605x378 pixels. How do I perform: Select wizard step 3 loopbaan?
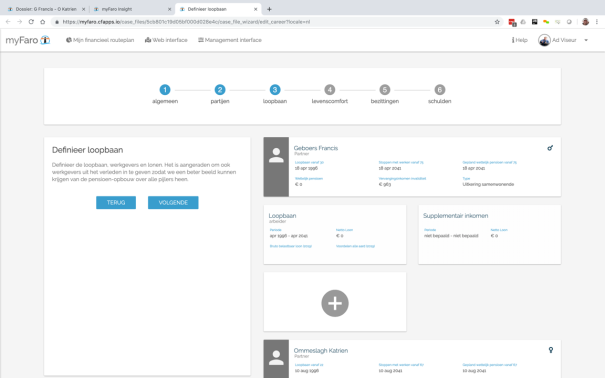point(275,94)
